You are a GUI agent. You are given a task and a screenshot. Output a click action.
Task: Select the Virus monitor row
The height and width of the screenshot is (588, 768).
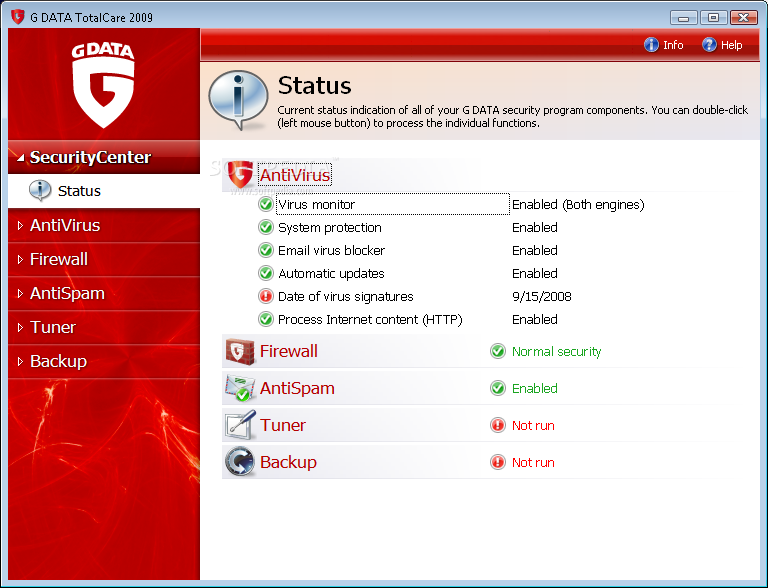(393, 204)
